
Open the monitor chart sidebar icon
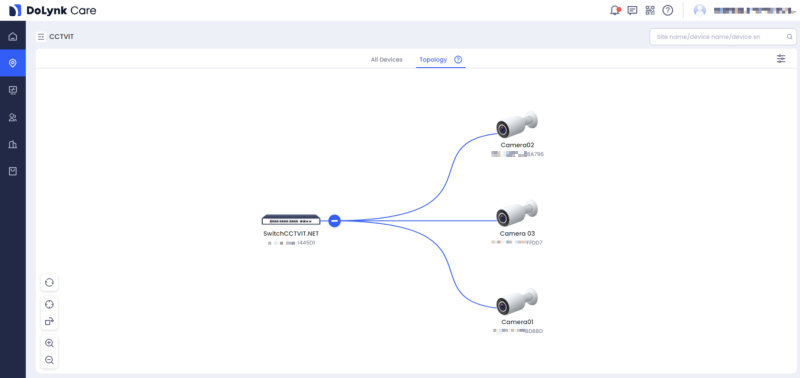tap(13, 90)
